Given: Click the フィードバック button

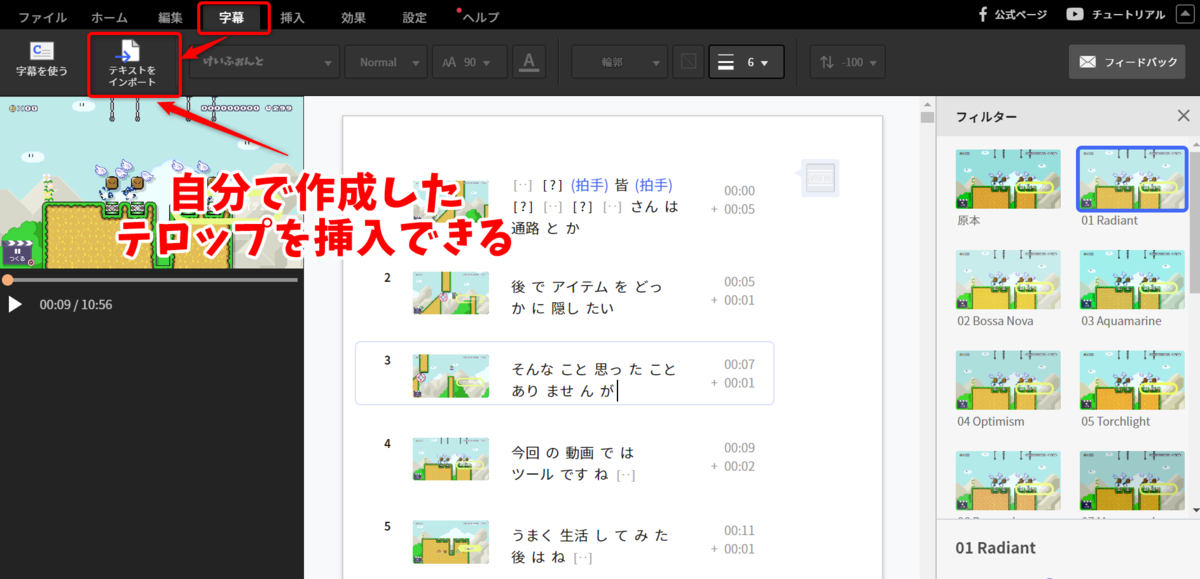Looking at the screenshot, I should (x=1127, y=62).
